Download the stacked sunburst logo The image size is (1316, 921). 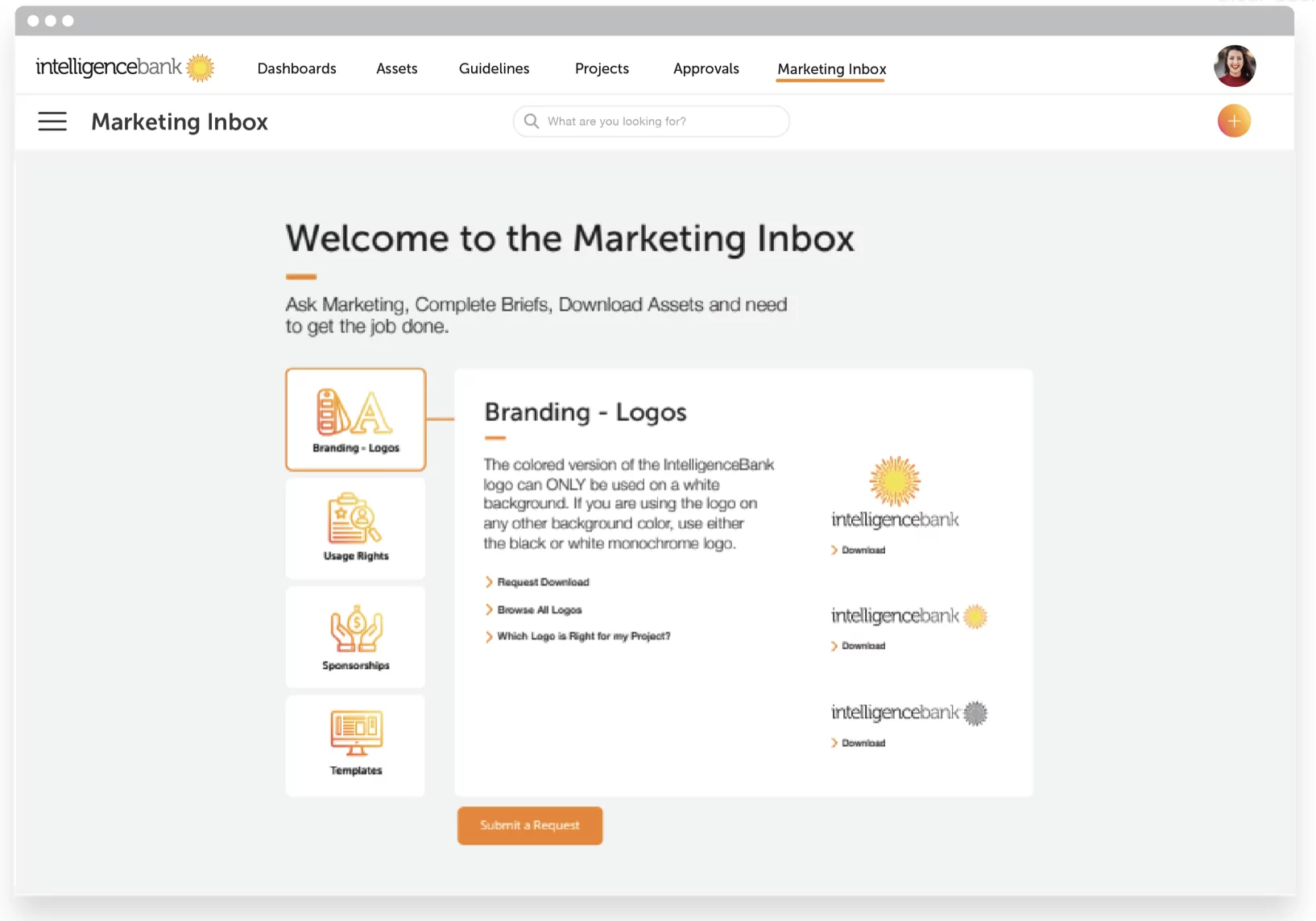point(858,550)
